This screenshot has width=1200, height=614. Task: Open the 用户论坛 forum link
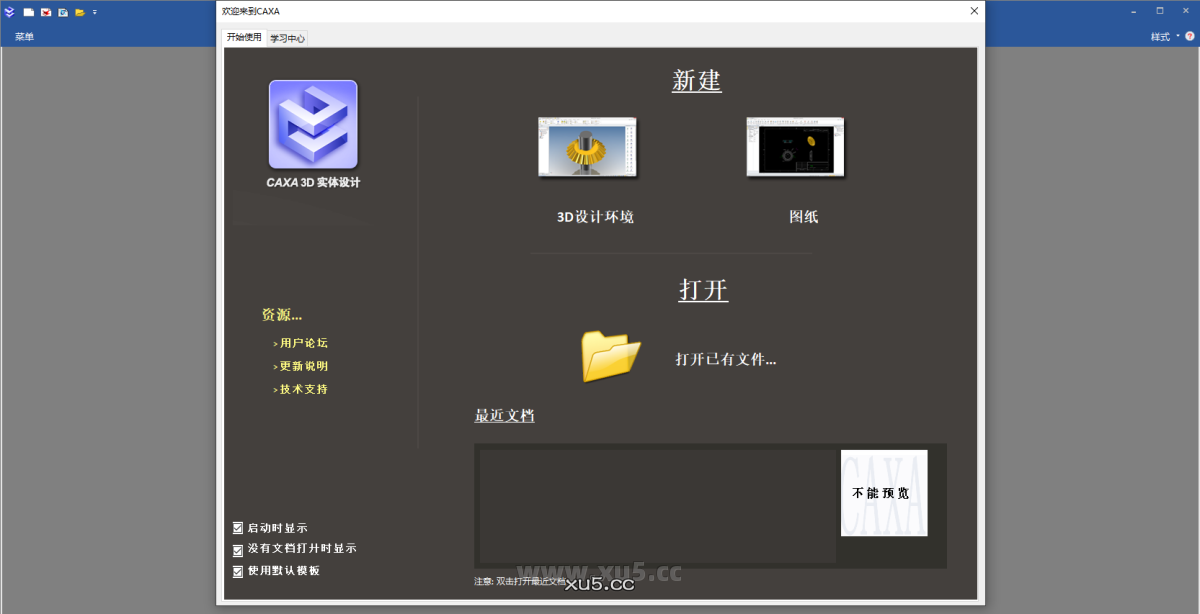click(304, 342)
